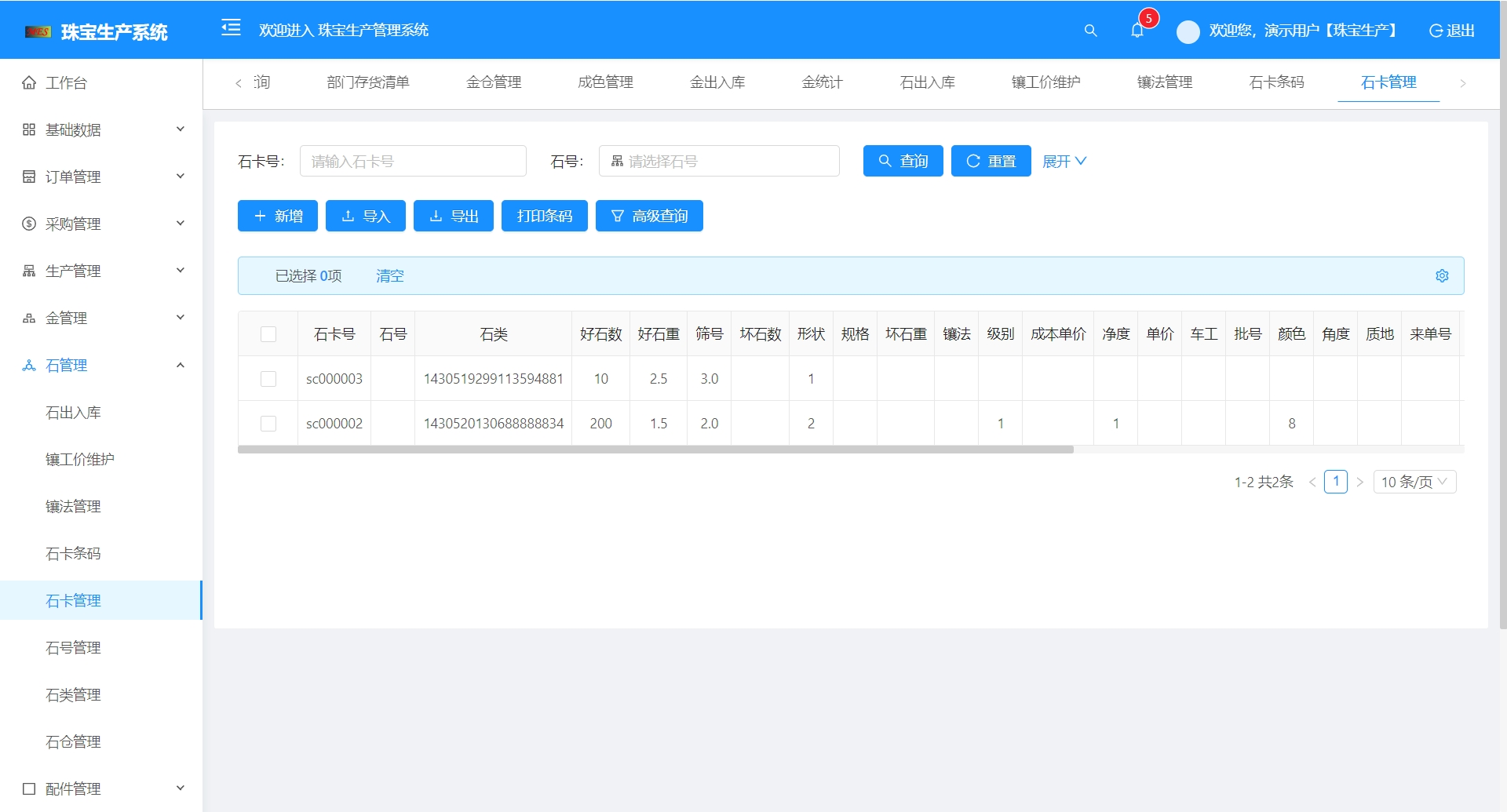Click the 清空 link to clear selection
The width and height of the screenshot is (1507, 812).
(390, 275)
